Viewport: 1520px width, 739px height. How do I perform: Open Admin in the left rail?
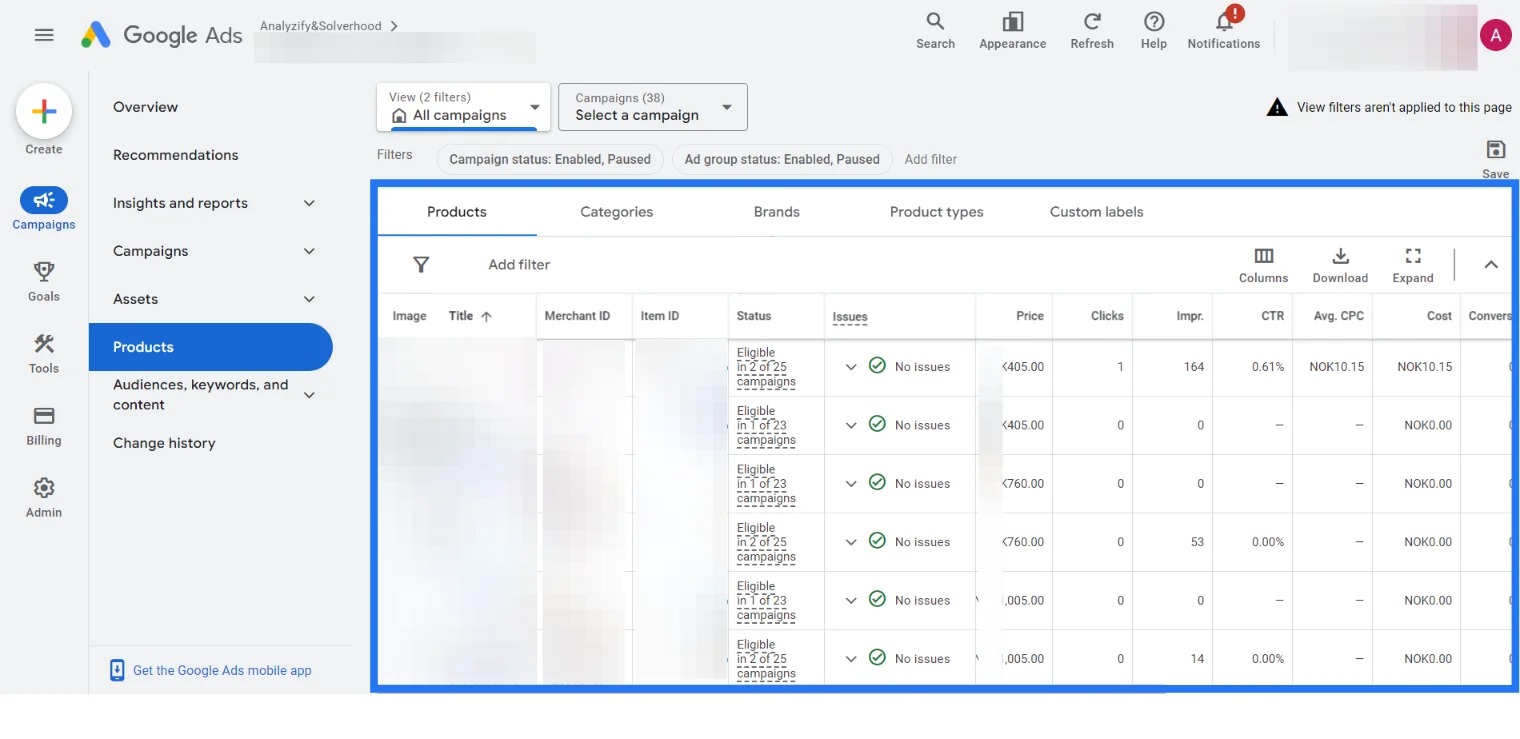pos(44,497)
